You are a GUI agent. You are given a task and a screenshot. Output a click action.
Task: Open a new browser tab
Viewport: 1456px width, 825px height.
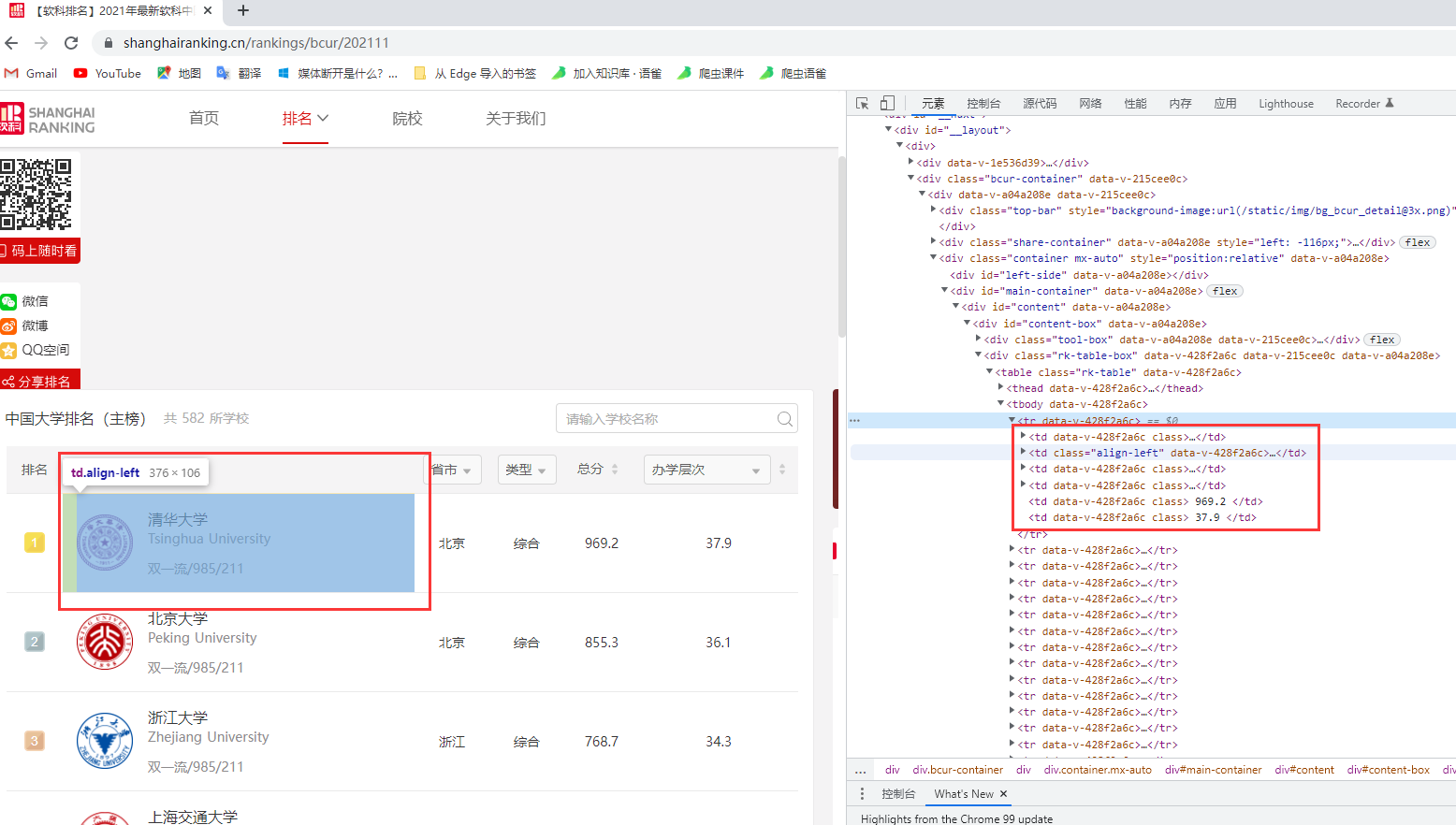[x=243, y=10]
